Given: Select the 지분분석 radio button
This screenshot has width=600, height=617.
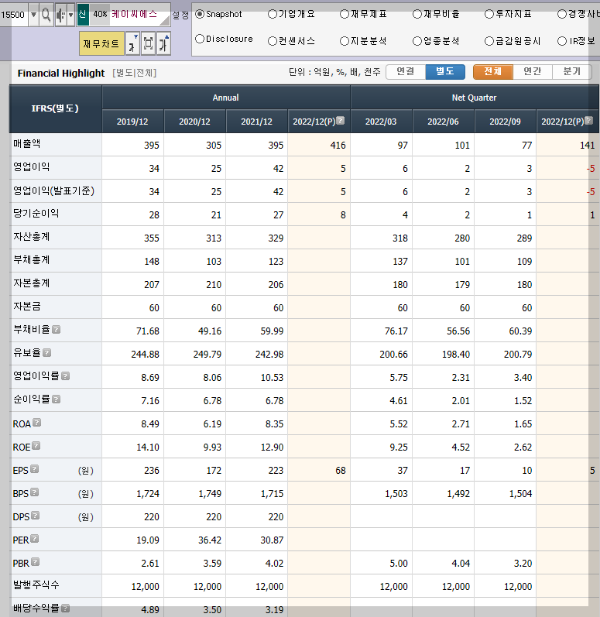Looking at the screenshot, I should [x=344, y=41].
